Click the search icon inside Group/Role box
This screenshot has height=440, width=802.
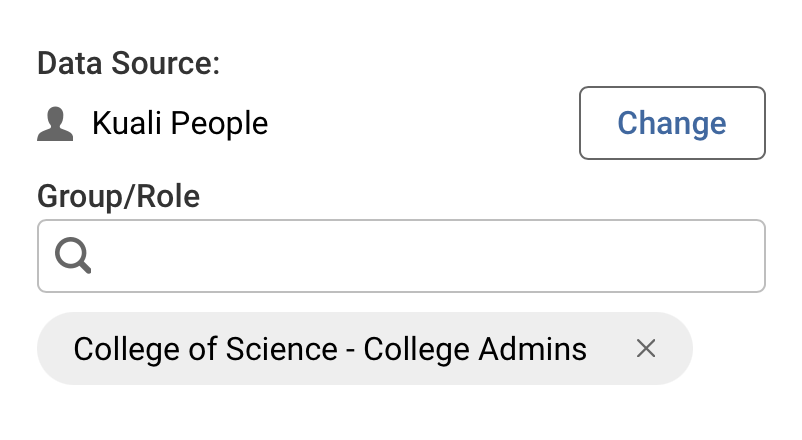click(x=73, y=256)
